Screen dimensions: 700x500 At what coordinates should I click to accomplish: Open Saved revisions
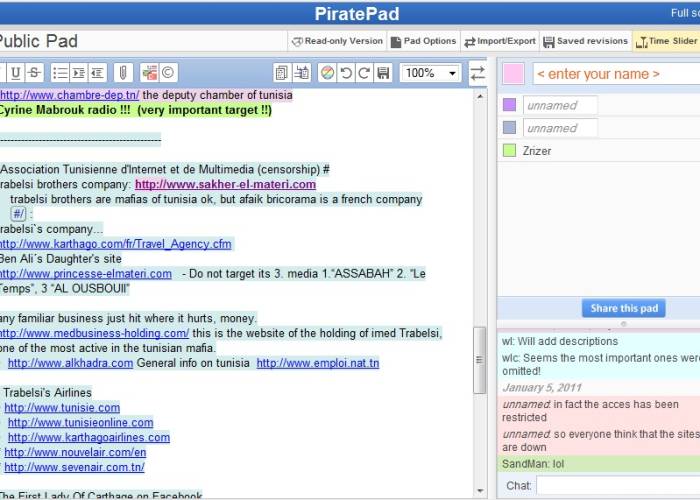(585, 41)
